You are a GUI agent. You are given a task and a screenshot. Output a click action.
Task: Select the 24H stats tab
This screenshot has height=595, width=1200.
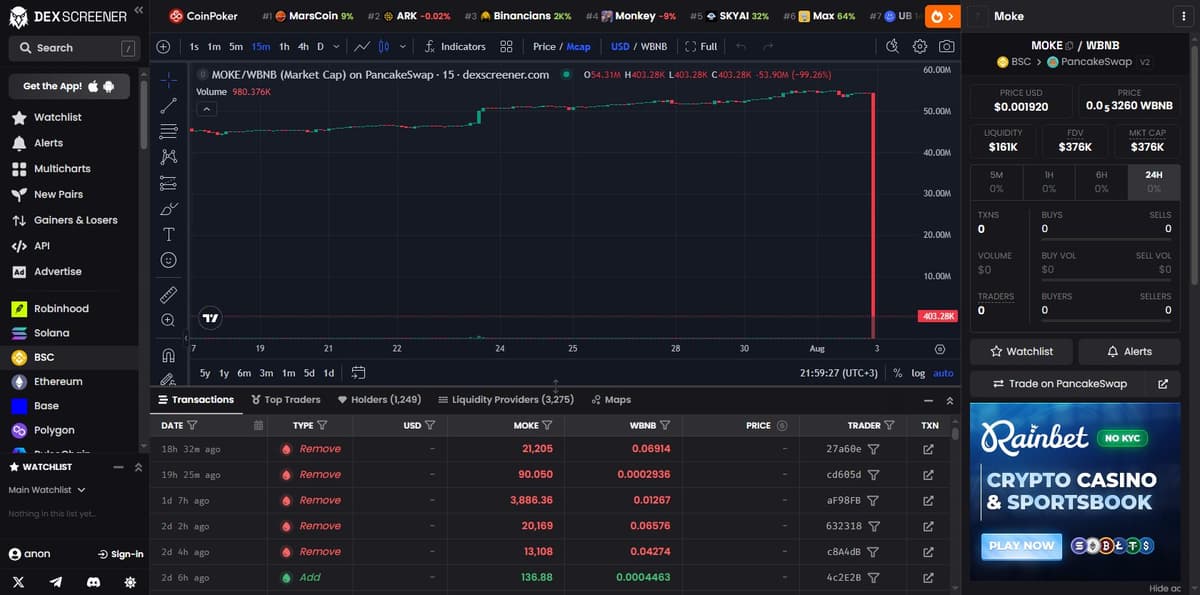point(1154,180)
